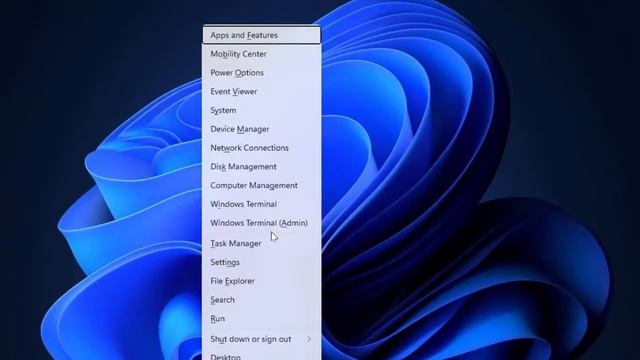This screenshot has width=640, height=360.
Task: Launch Windows Terminal (Admin)
Action: [x=262, y=223]
